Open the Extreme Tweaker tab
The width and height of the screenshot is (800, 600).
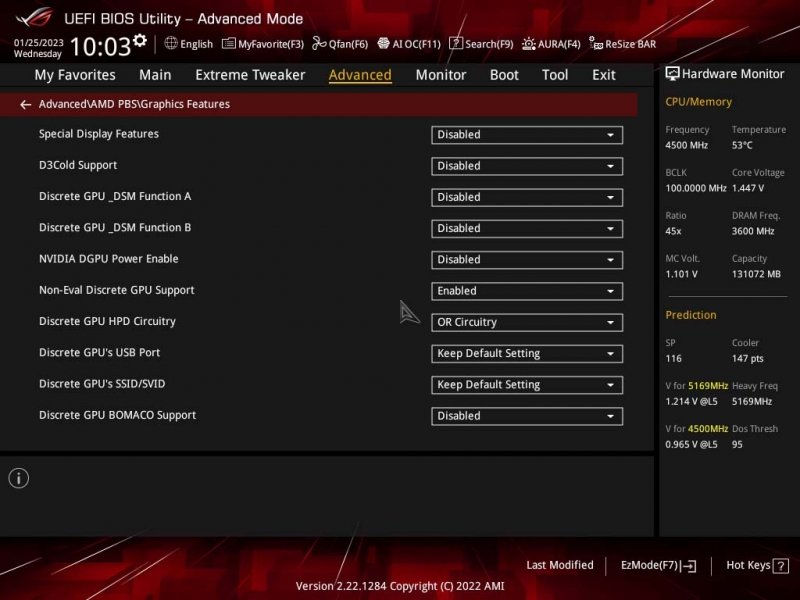tap(250, 75)
